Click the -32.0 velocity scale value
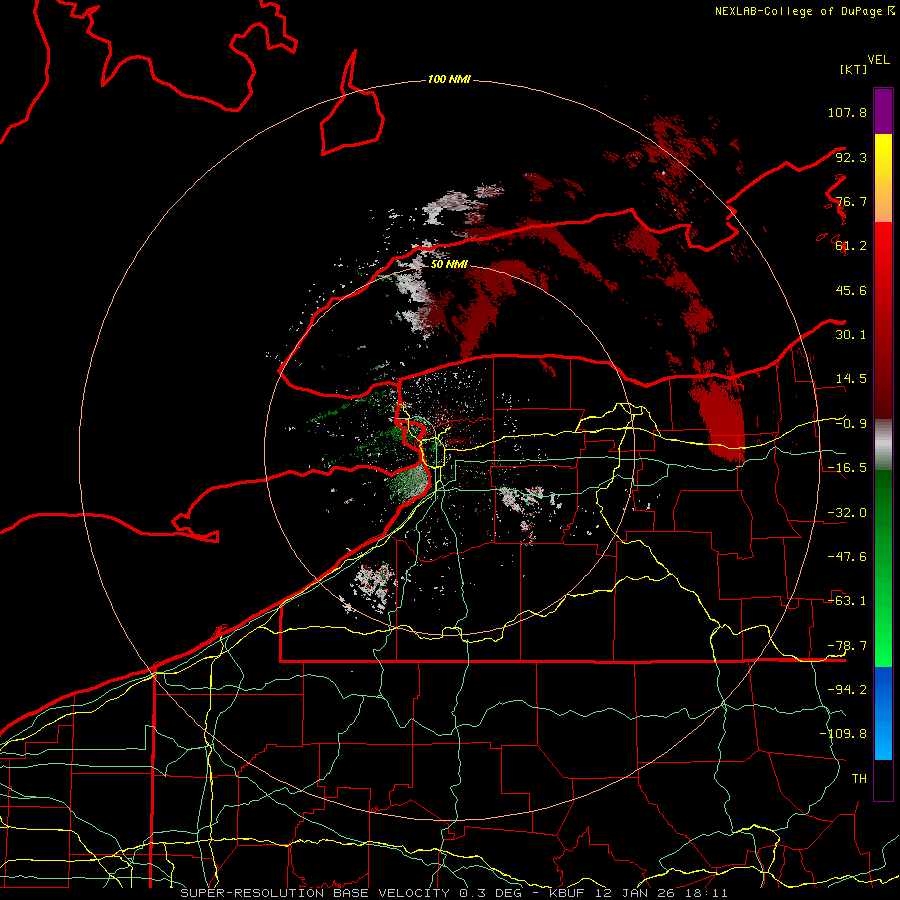This screenshot has width=900, height=900. click(847, 513)
